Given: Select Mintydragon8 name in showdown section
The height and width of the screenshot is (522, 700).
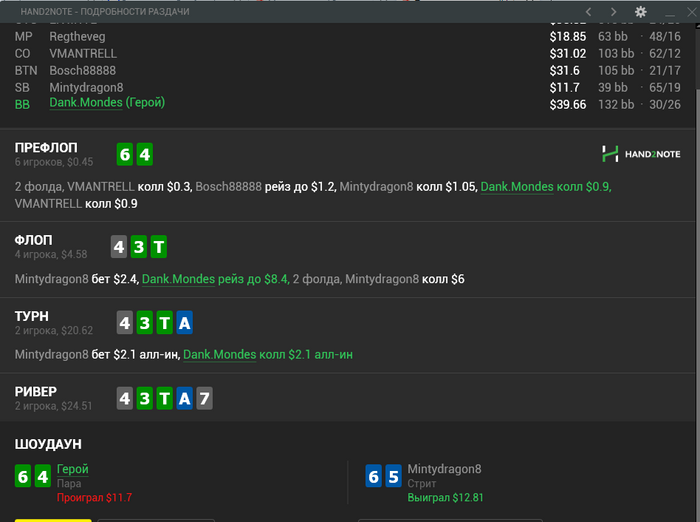Looking at the screenshot, I should (x=444, y=469).
